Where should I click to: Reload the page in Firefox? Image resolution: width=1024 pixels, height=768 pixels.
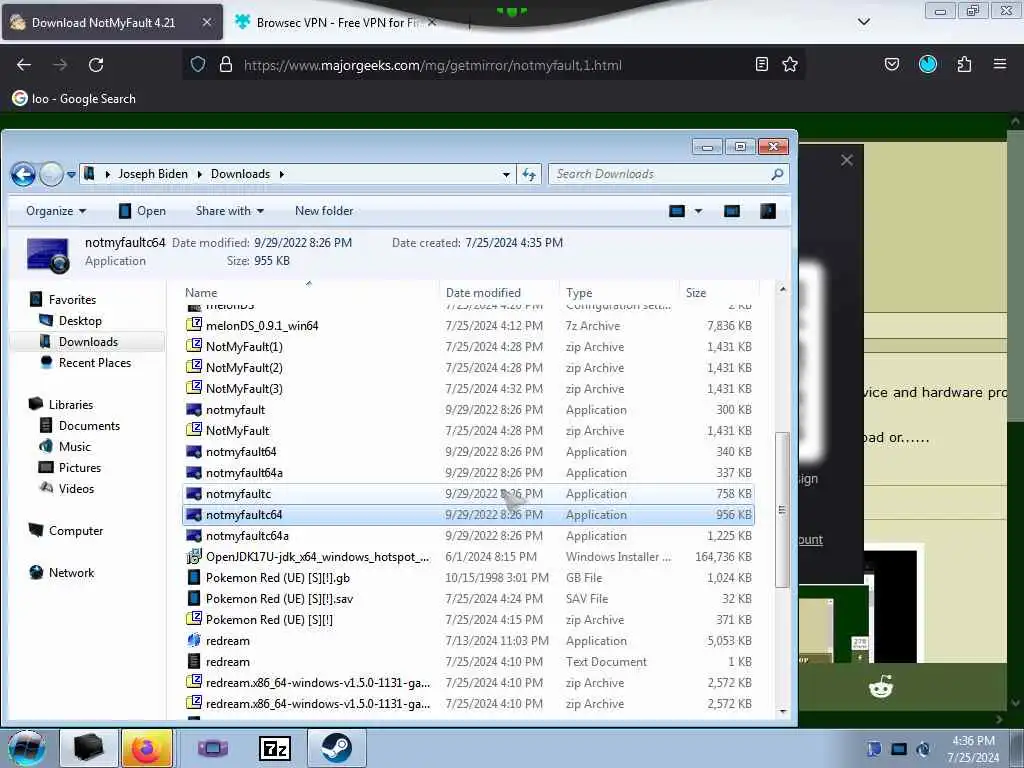[x=96, y=65]
